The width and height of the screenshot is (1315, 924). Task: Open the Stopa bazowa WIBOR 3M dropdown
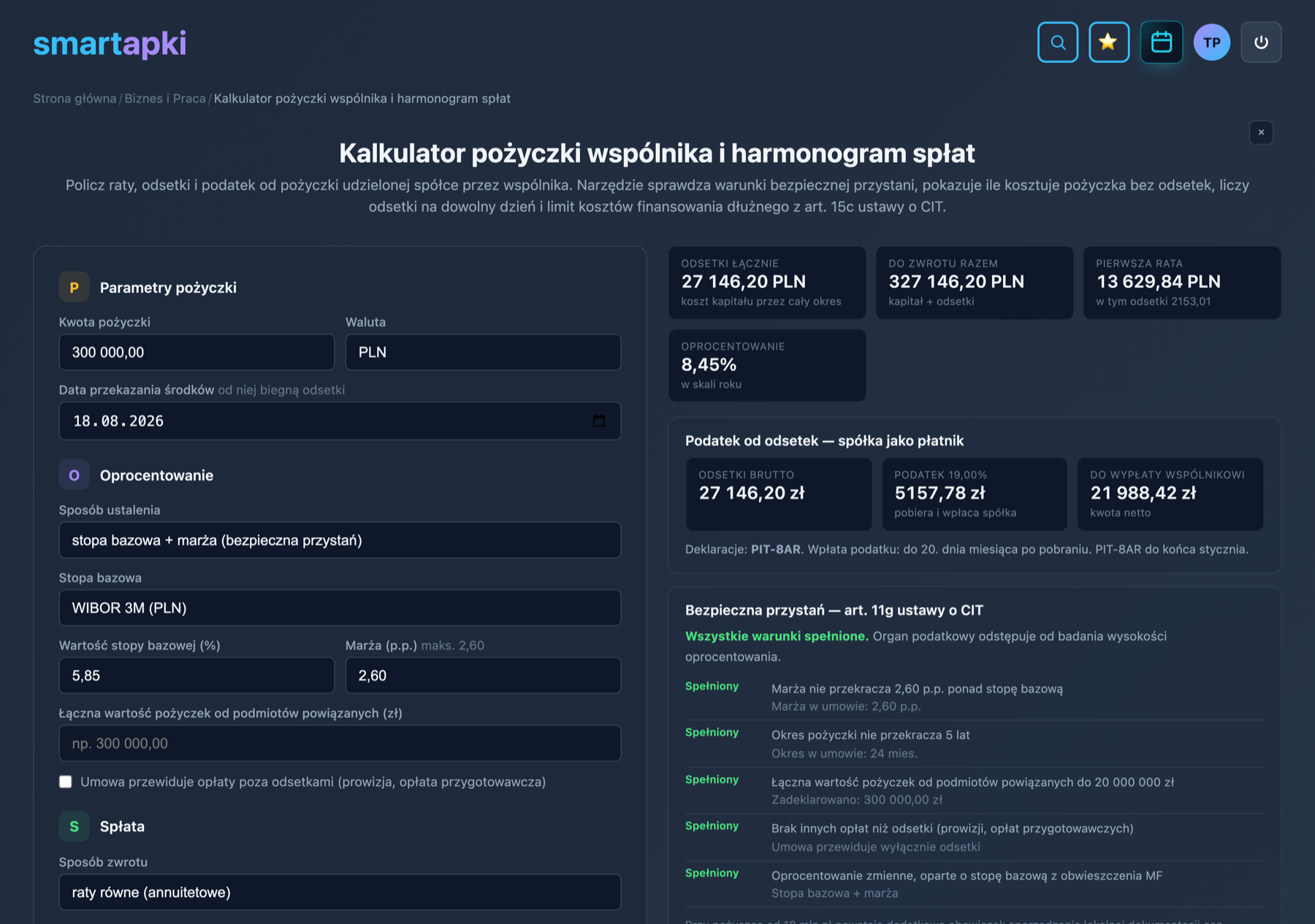[340, 608]
